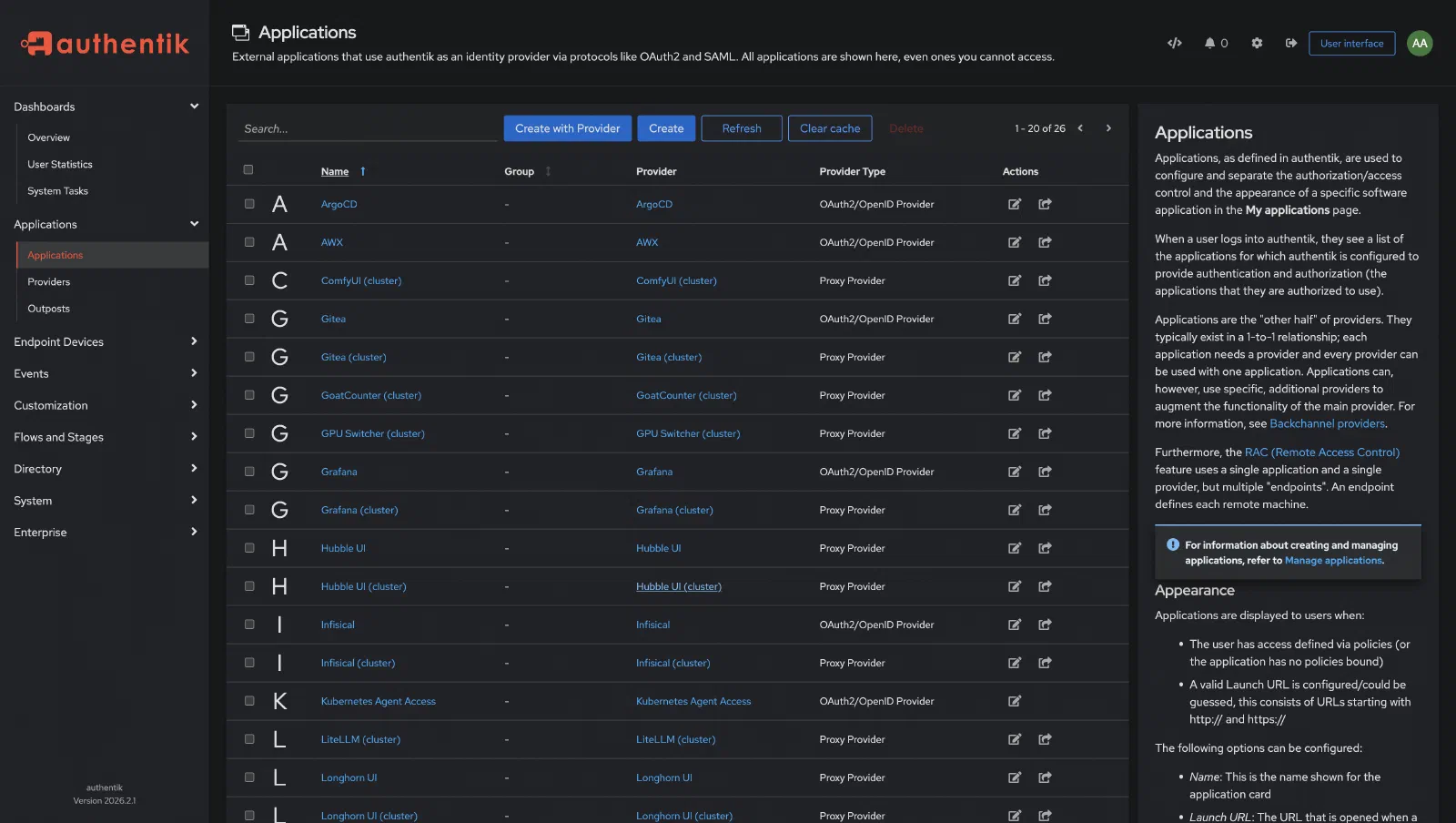Edit the Gitea (cluster) application

click(x=1015, y=357)
